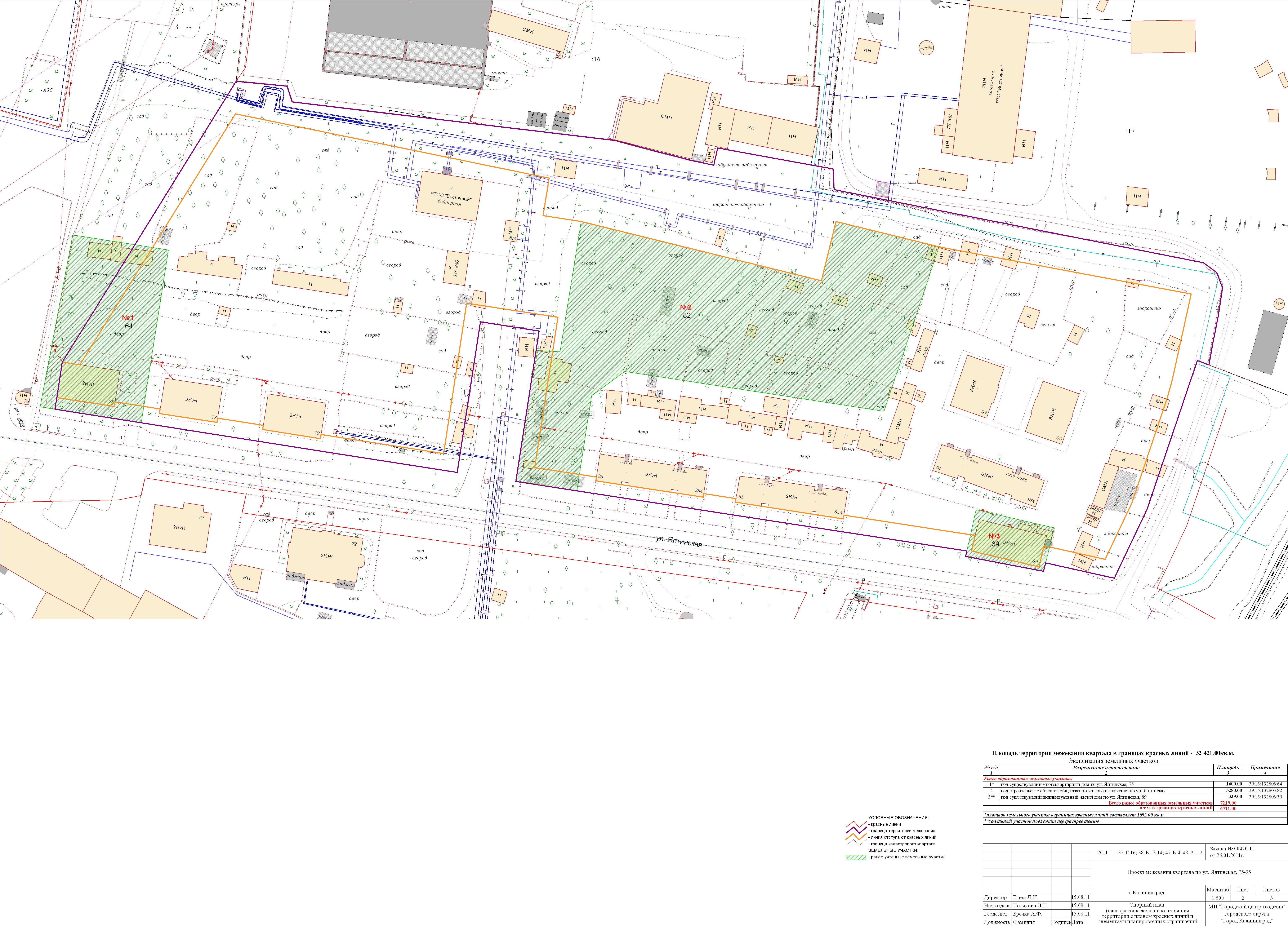Image resolution: width=1288 pixels, height=926 pixels.
Task: Click the red №1 parcel label
Action: point(128,318)
